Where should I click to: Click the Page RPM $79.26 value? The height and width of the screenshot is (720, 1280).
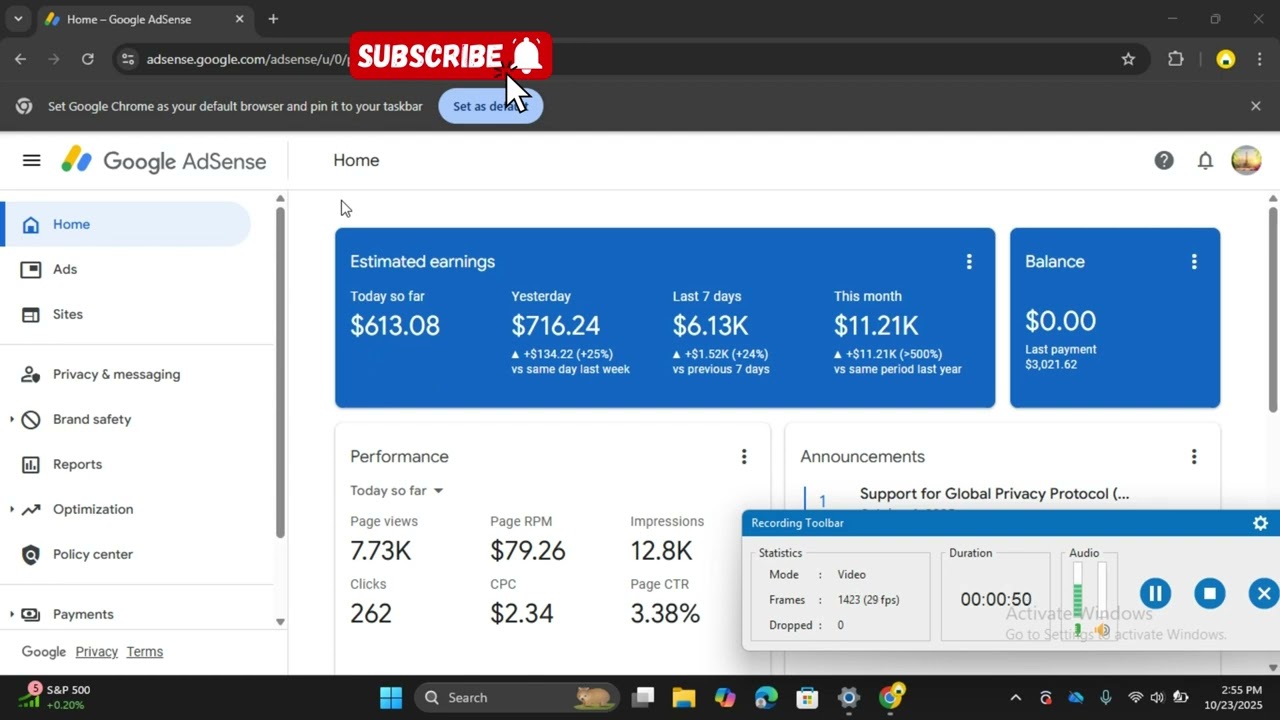528,550
